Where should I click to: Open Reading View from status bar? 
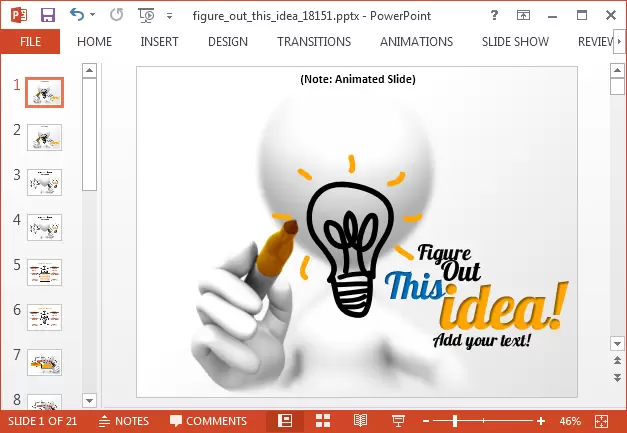[x=360, y=421]
